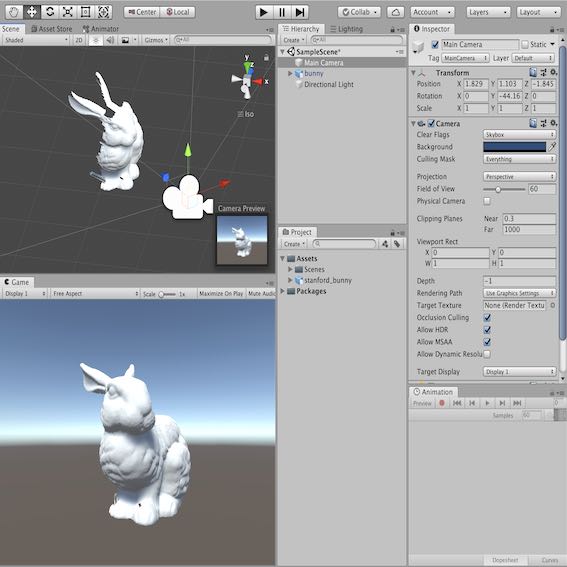The image size is (567, 567).
Task: Select the Animation tab
Action: tap(433, 392)
